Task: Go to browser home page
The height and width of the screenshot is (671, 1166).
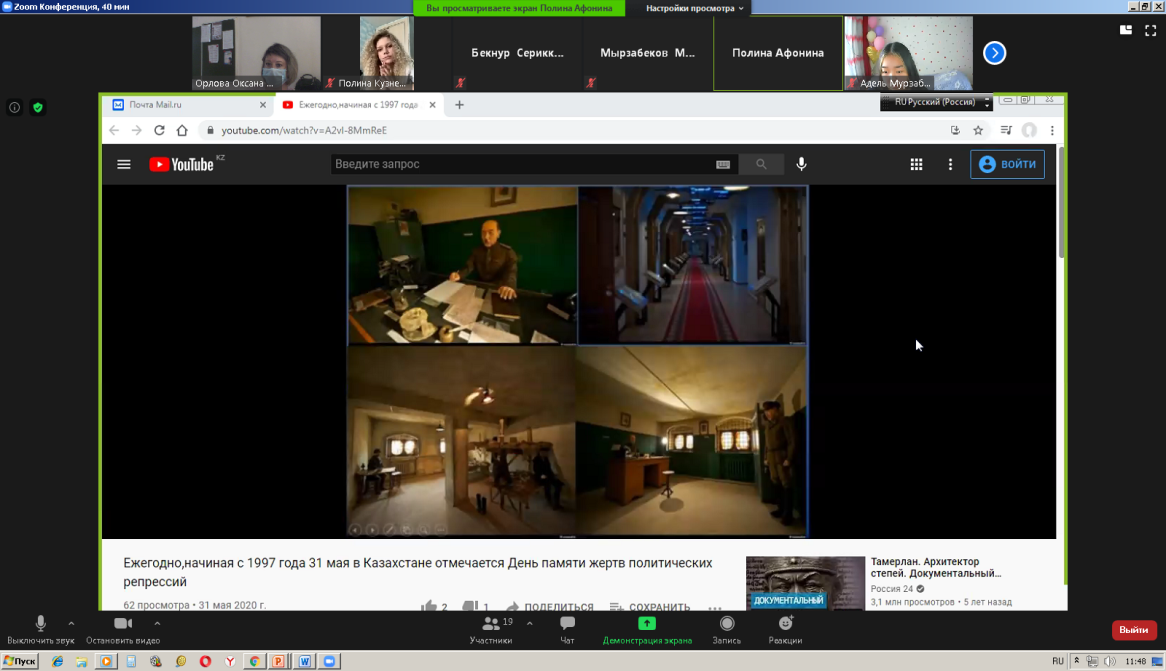Action: tap(182, 130)
